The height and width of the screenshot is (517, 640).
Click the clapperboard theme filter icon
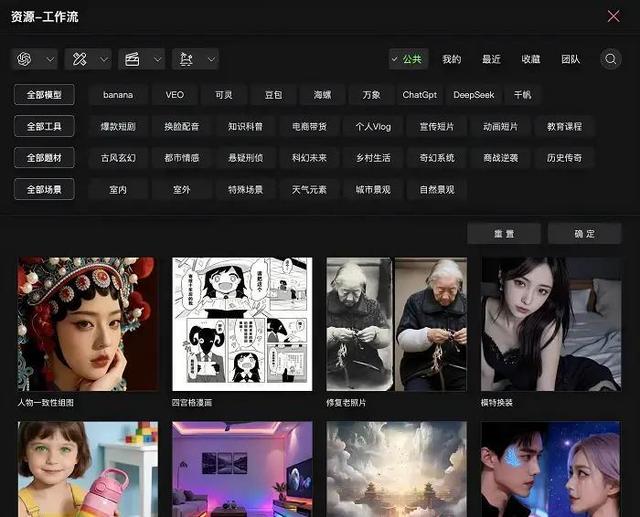click(x=131, y=60)
